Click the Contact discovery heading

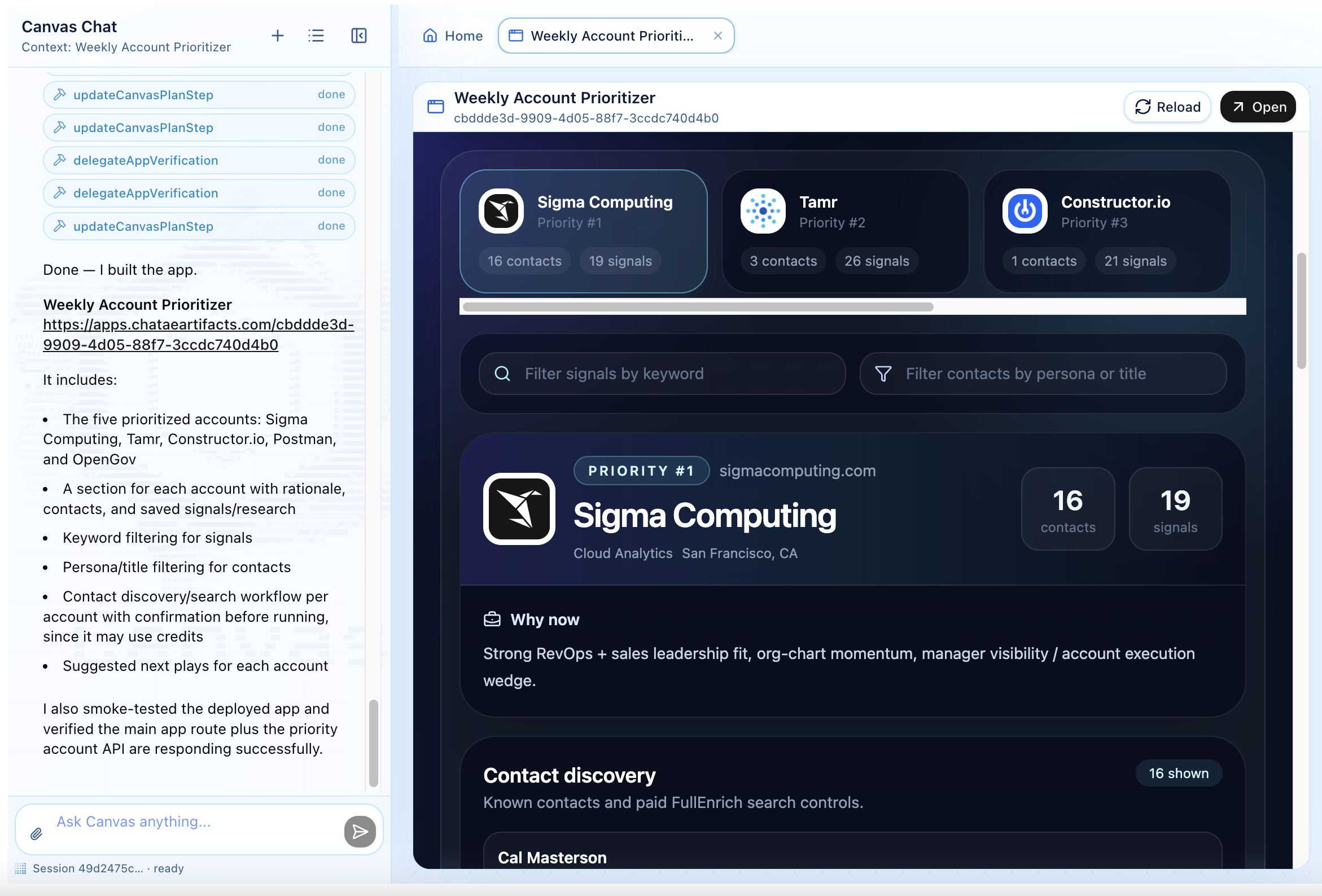pos(570,775)
